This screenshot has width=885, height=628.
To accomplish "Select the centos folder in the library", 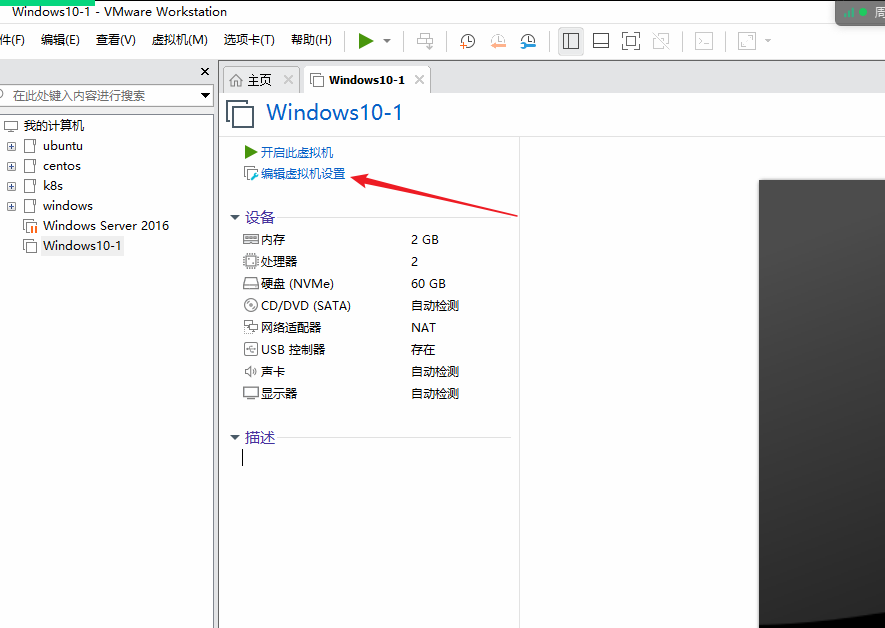I will [x=62, y=166].
